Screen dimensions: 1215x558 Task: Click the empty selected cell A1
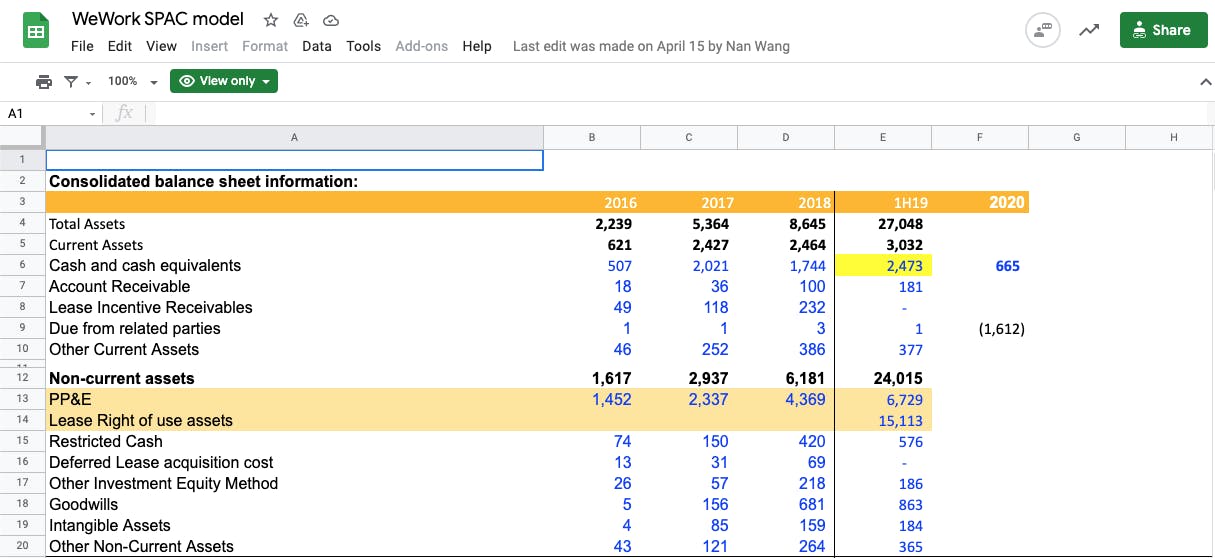pyautogui.click(x=294, y=160)
